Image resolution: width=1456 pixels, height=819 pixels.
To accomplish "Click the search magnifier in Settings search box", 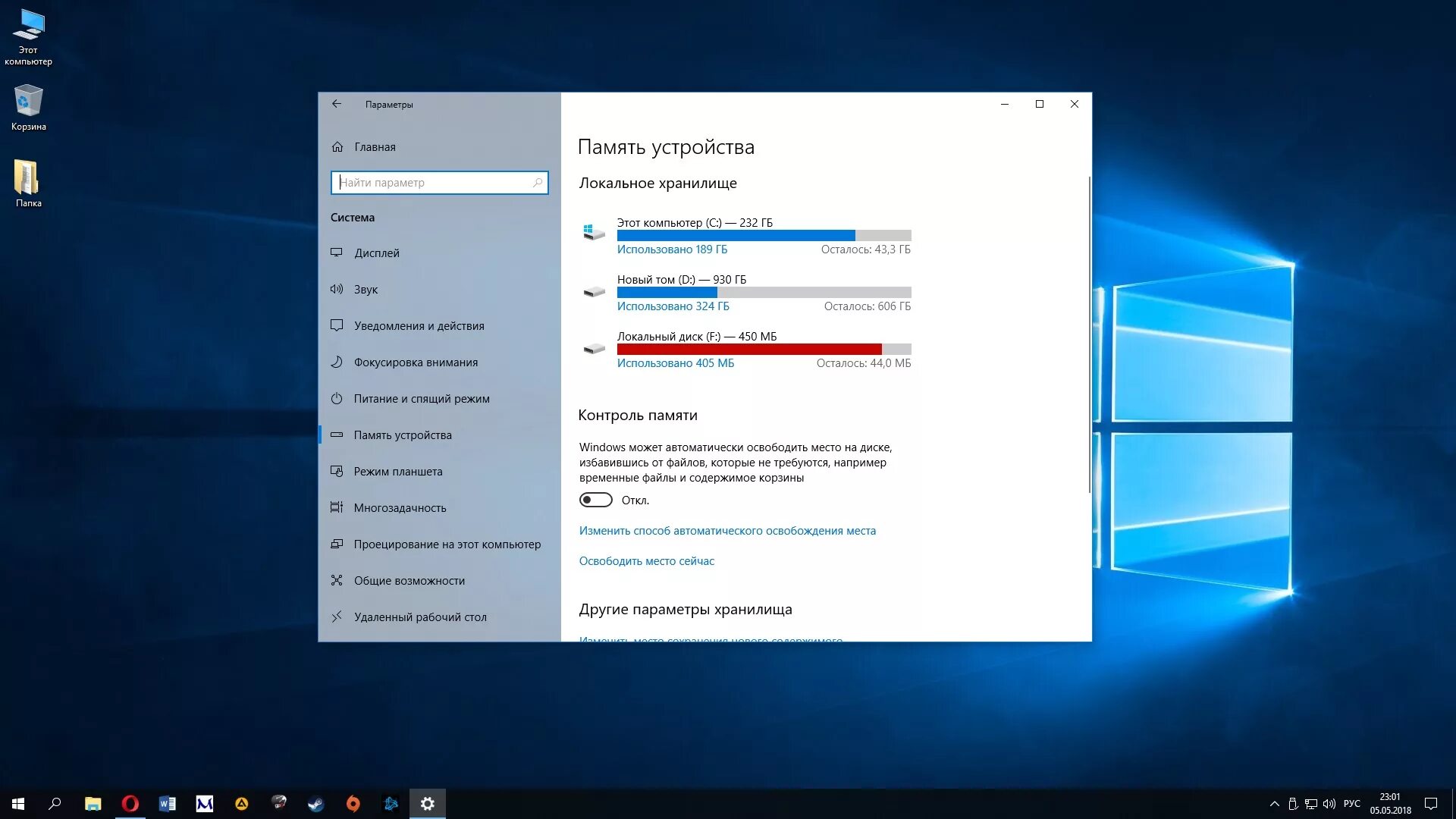I will point(537,183).
